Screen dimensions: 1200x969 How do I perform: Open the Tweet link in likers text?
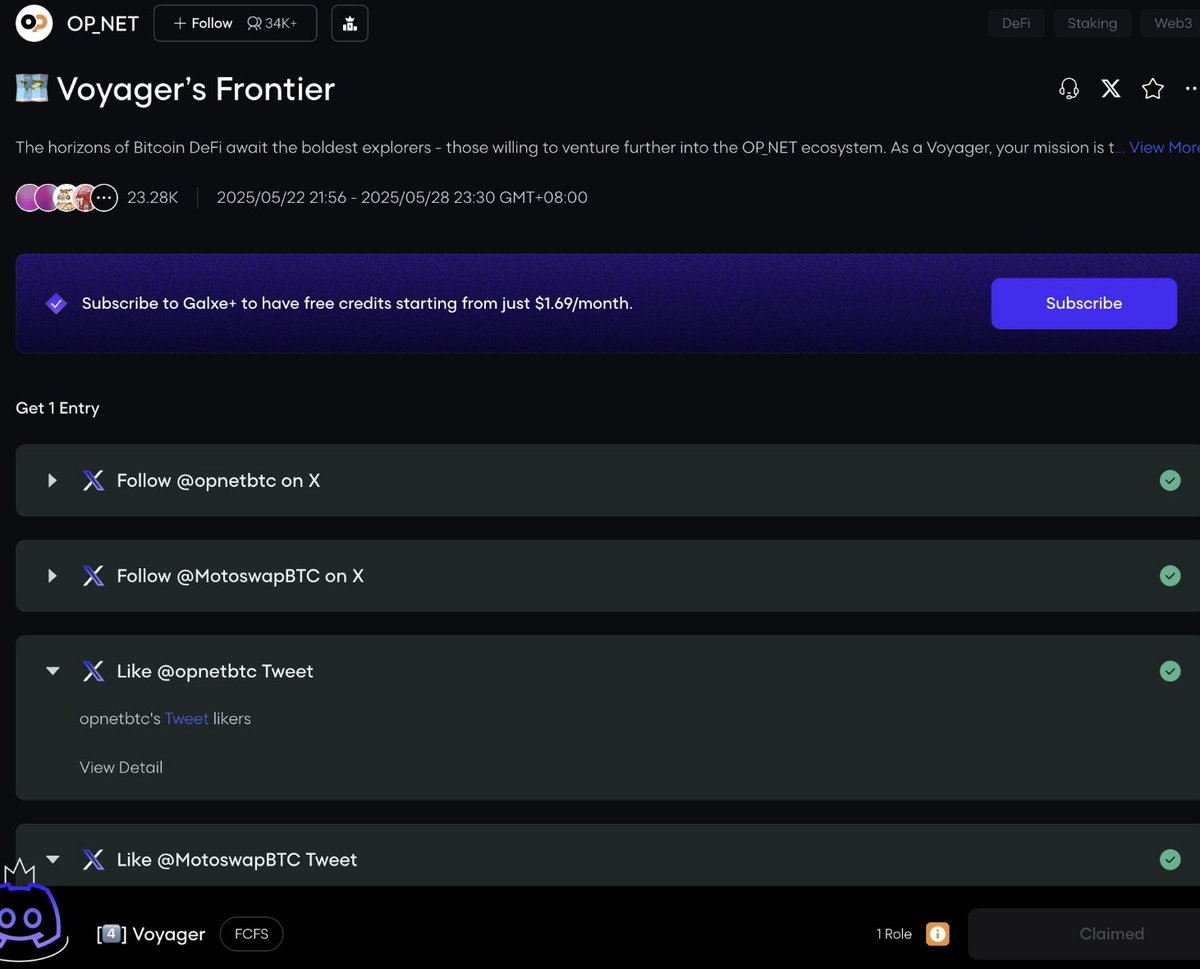(x=187, y=719)
